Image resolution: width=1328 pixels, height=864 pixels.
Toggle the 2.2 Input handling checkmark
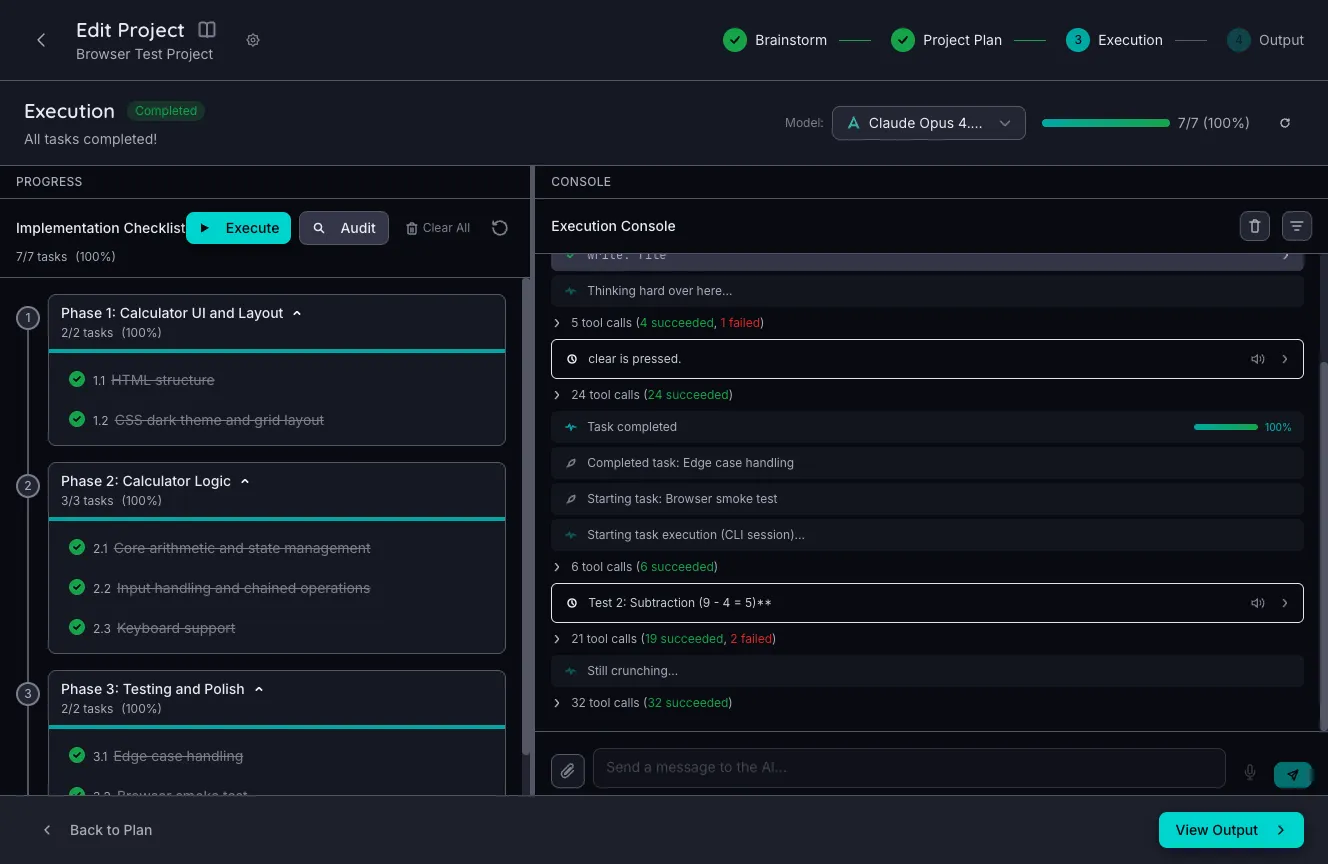pos(77,587)
